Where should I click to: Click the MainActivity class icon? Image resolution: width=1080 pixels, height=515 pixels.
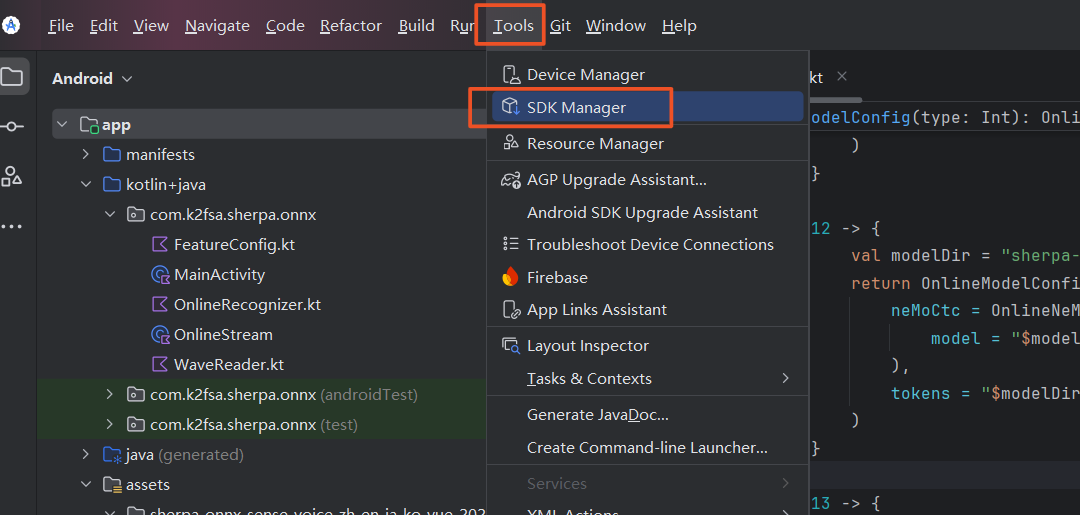pos(160,275)
